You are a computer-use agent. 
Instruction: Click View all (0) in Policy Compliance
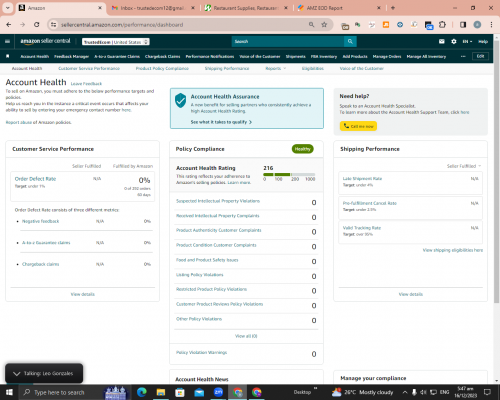point(246,336)
